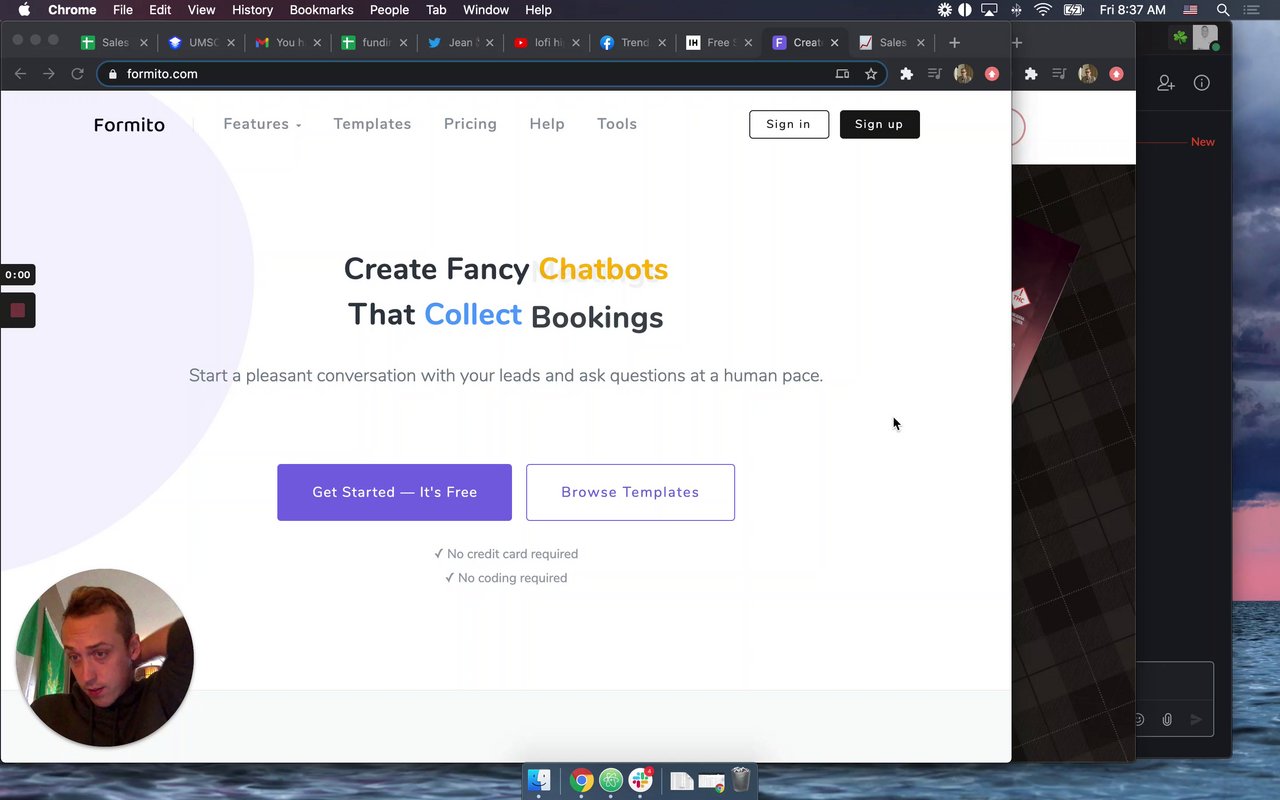
Task: Switch to the Twitter Jean tab
Action: point(463,43)
